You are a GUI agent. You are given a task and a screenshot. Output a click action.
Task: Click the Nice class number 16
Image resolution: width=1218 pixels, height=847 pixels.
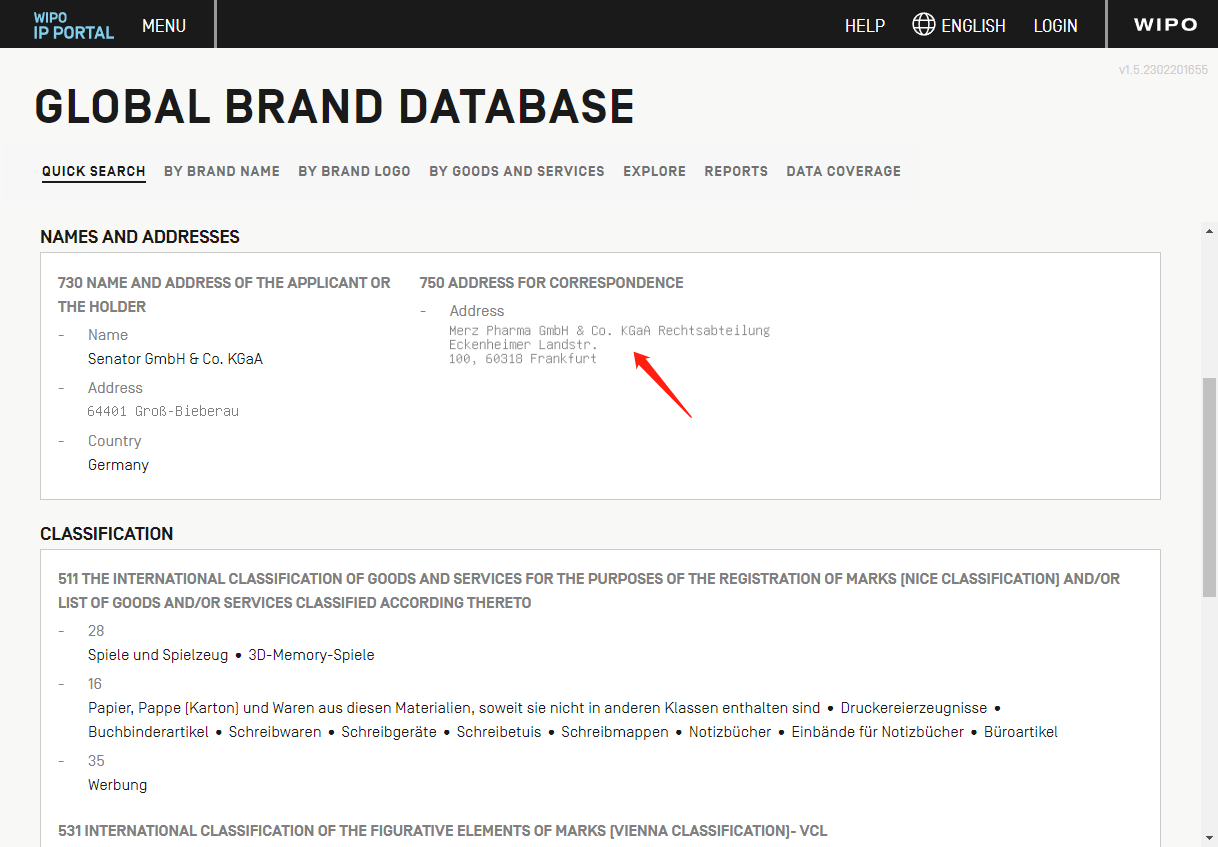tap(95, 684)
